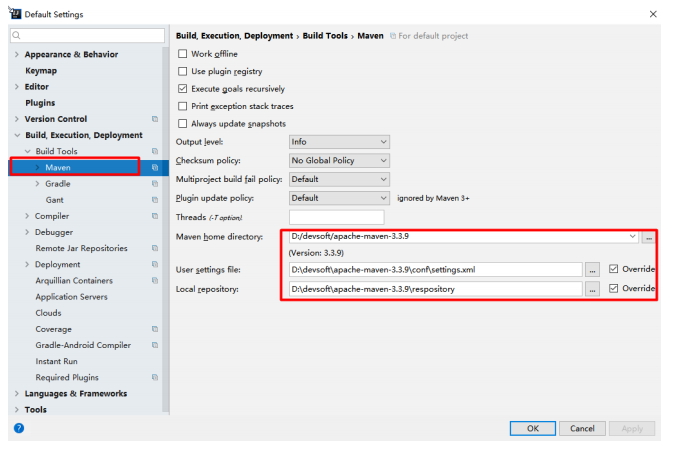Browse for Local repository folder
Image resolution: width=676 pixels, height=449 pixels.
[x=592, y=289]
